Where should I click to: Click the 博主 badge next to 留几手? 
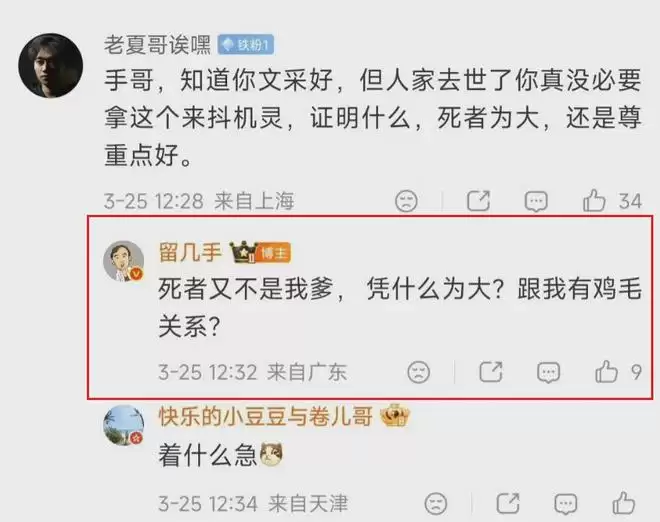coord(274,253)
